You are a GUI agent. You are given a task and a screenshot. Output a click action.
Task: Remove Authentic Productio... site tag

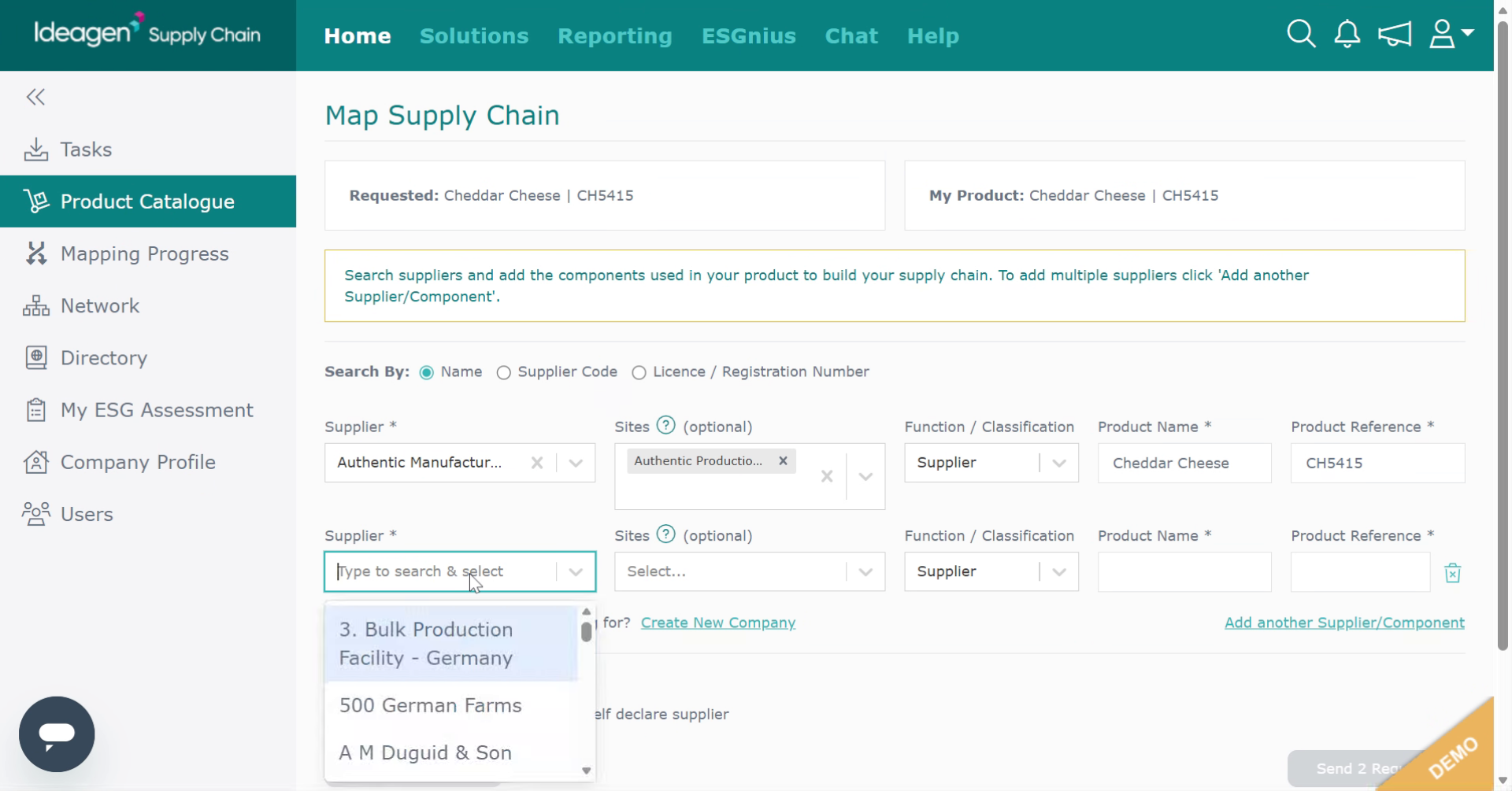click(783, 461)
